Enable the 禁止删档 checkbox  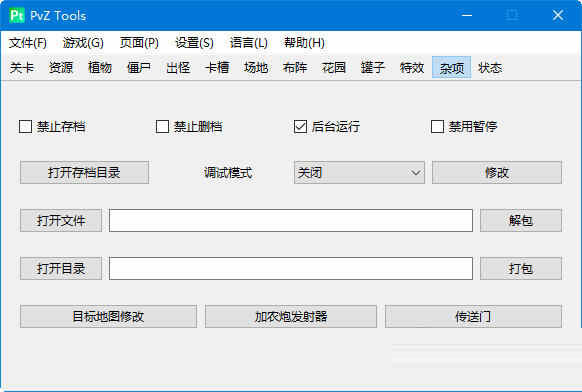[162, 127]
